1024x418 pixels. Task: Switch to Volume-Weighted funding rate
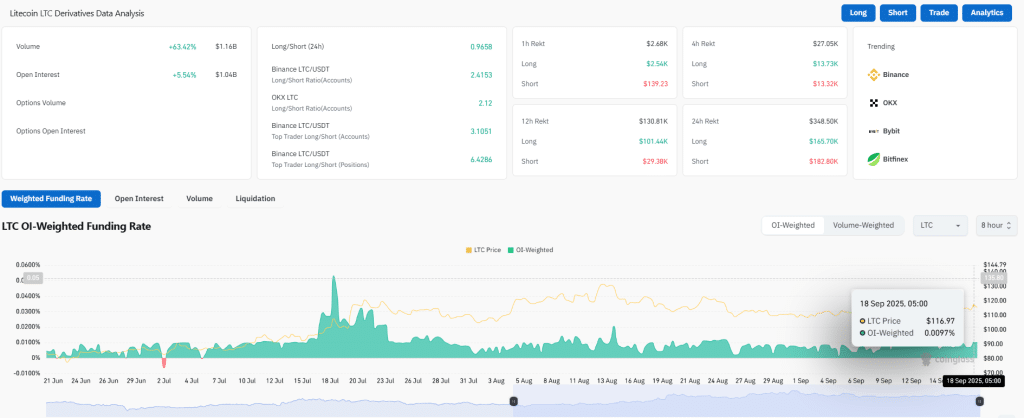point(863,226)
